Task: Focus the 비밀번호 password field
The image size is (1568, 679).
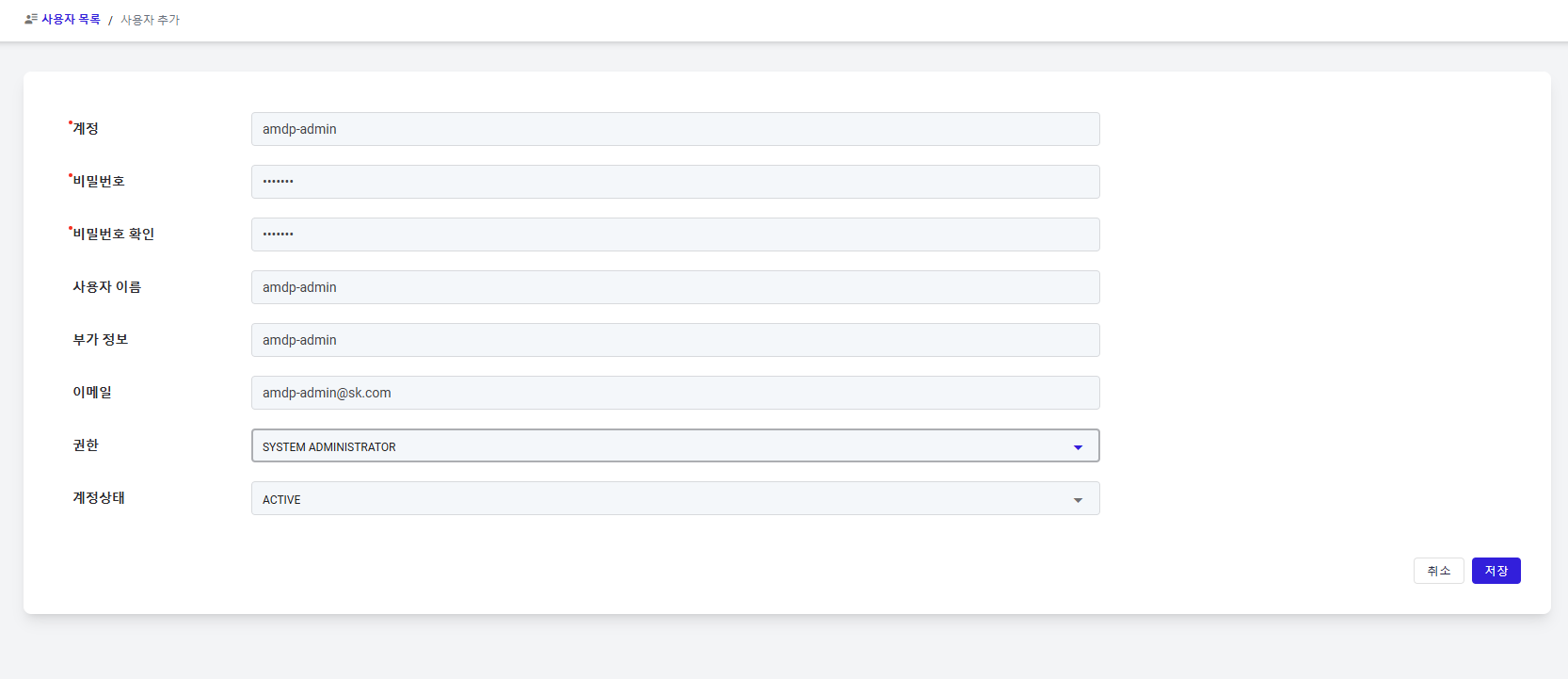Action: click(675, 182)
